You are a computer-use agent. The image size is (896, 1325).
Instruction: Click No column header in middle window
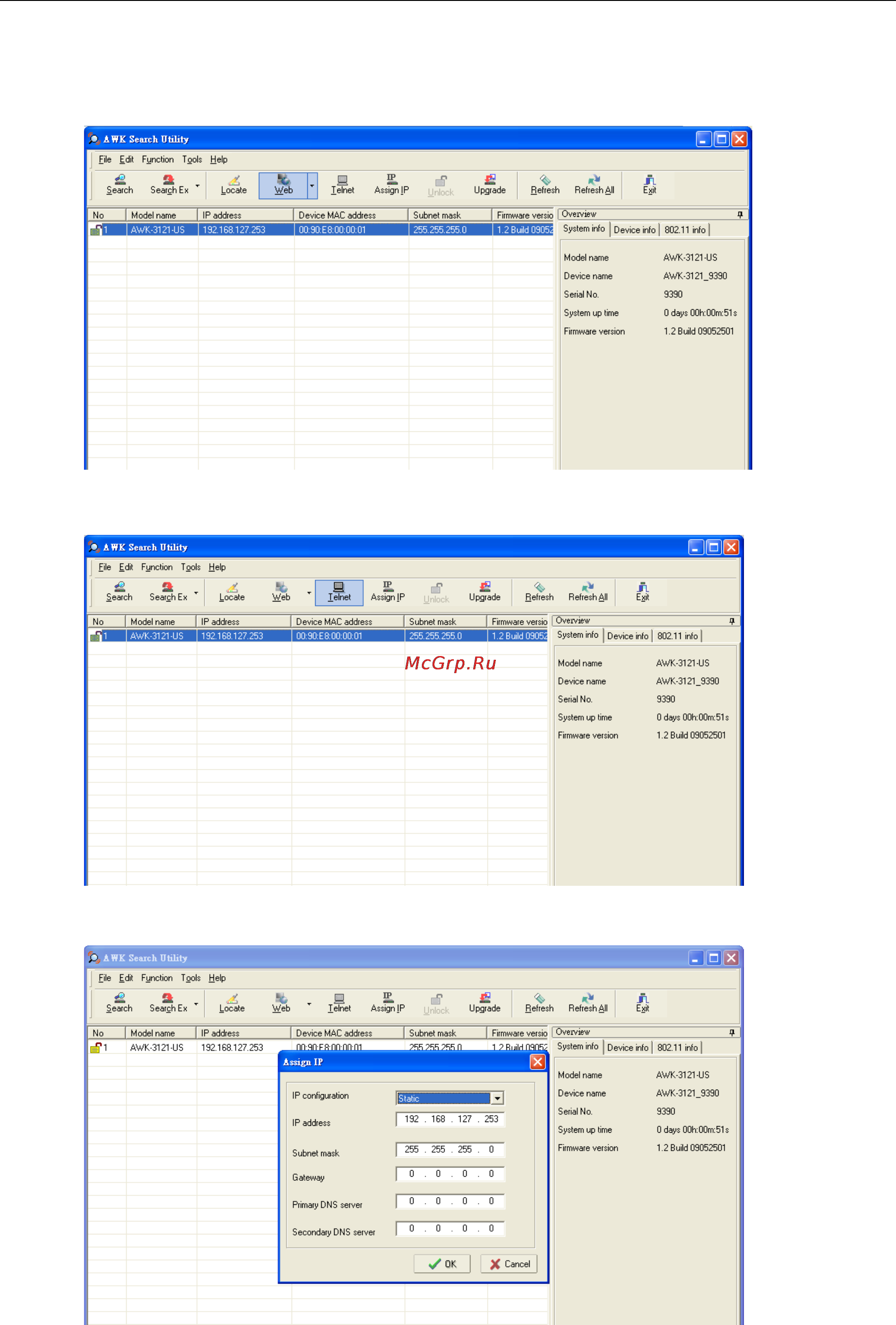coord(107,621)
